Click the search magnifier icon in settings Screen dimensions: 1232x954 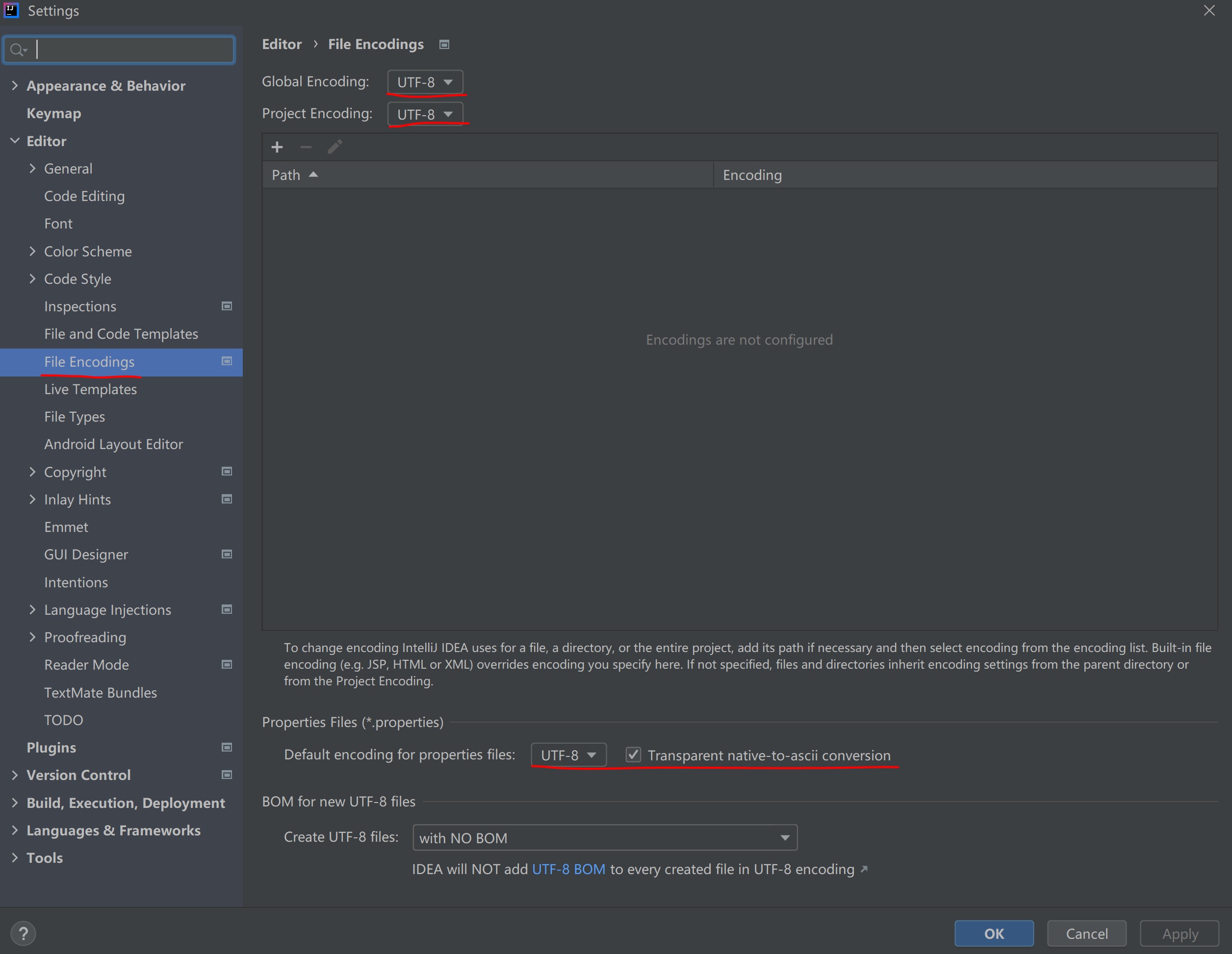[18, 50]
